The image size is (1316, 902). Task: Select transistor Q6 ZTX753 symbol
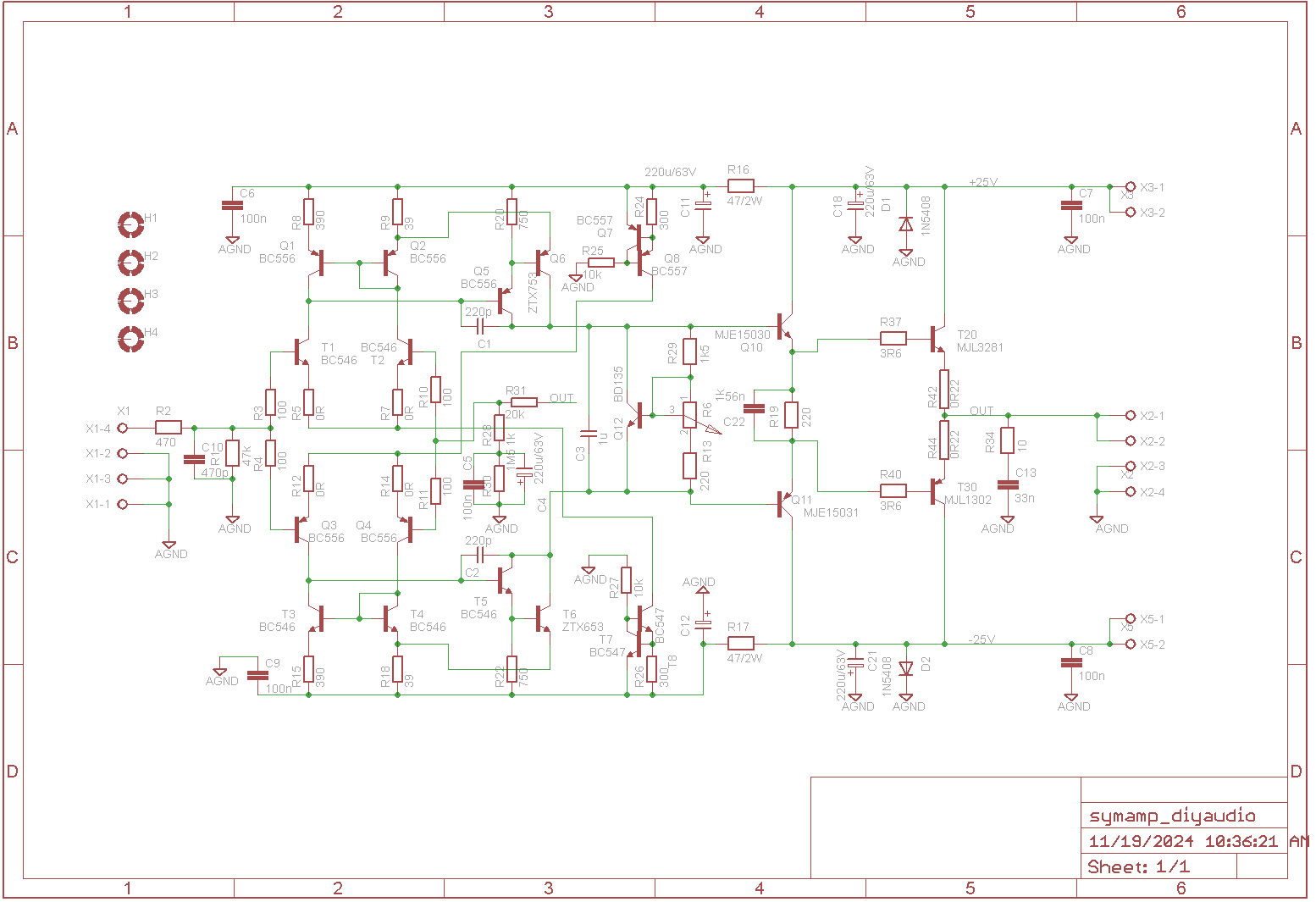(x=543, y=263)
